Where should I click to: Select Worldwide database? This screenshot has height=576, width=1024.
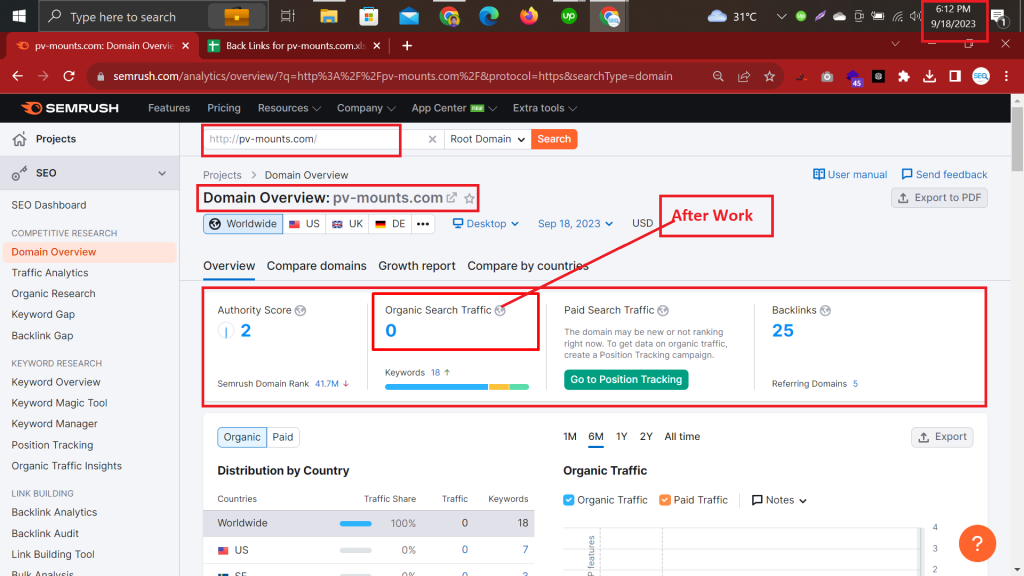(x=243, y=224)
